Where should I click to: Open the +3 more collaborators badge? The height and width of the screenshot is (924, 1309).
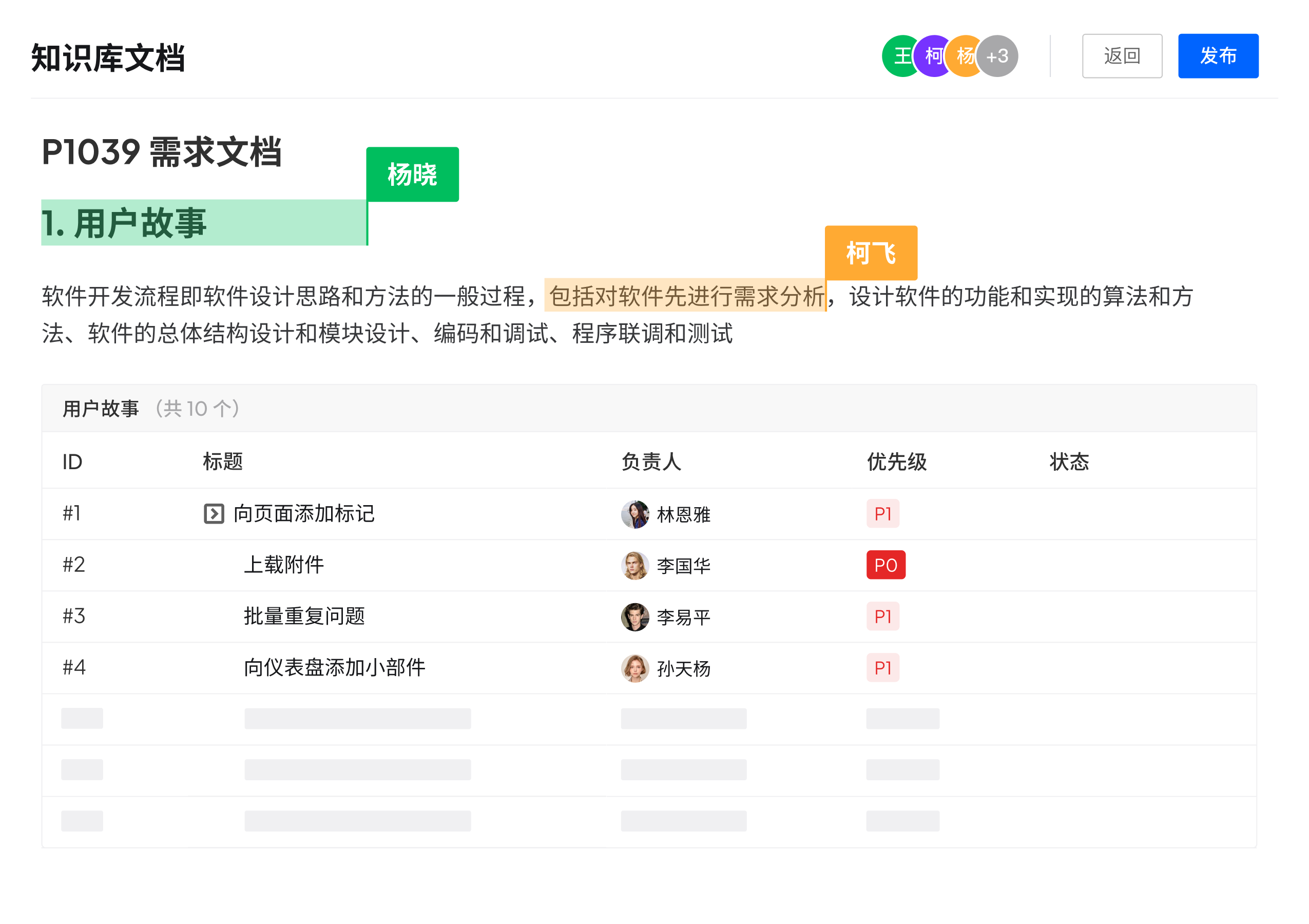coord(998,56)
